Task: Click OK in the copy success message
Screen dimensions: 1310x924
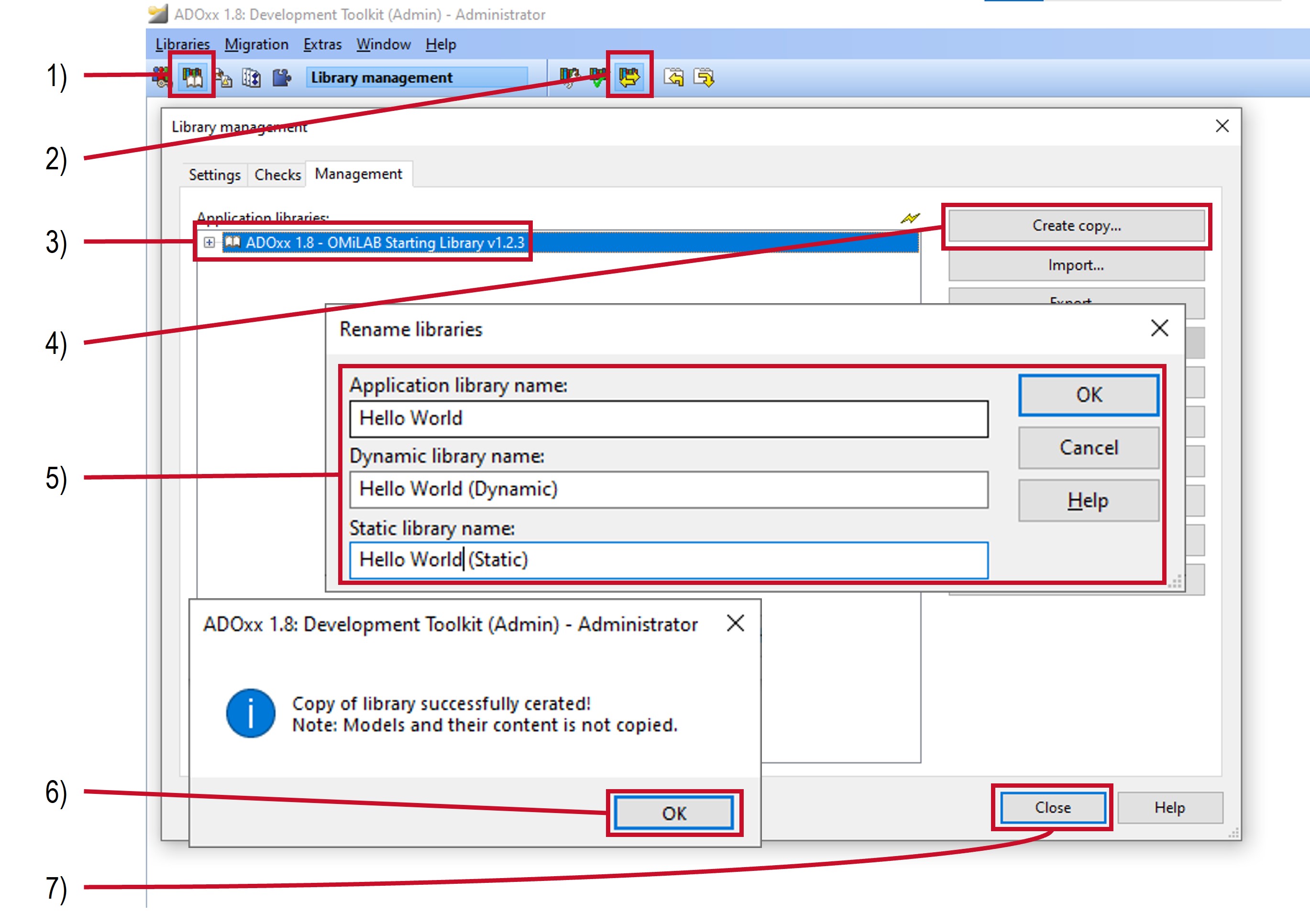Action: (x=674, y=813)
